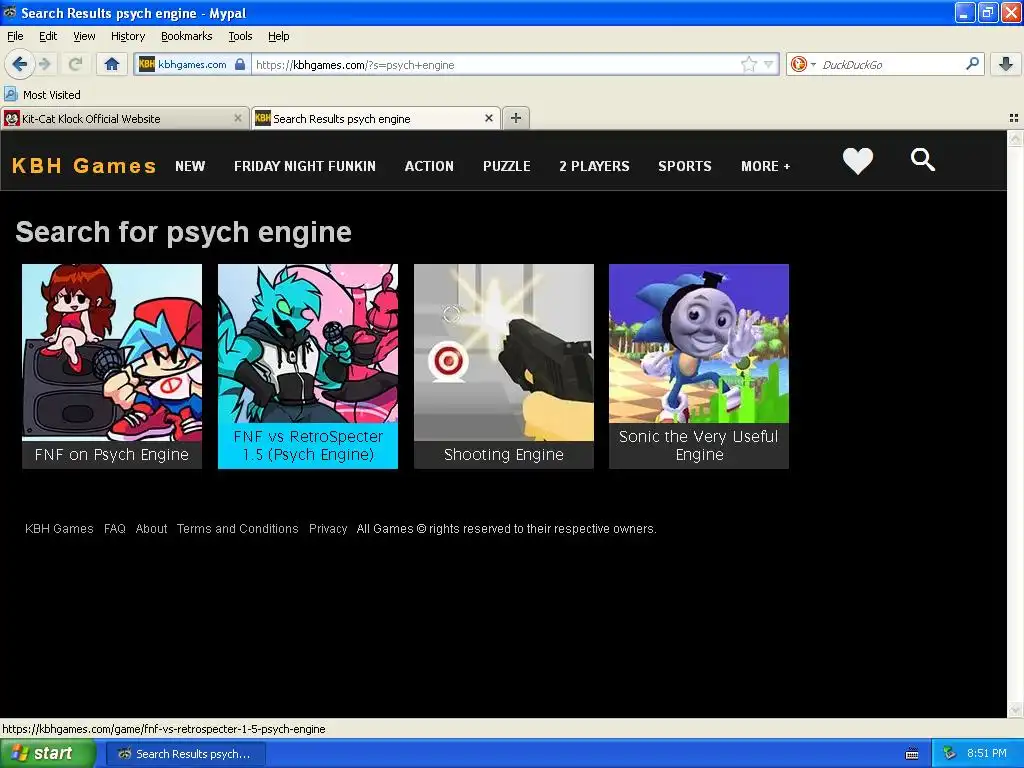Open the View menu
Viewport: 1024px width, 768px height.
[x=84, y=36]
